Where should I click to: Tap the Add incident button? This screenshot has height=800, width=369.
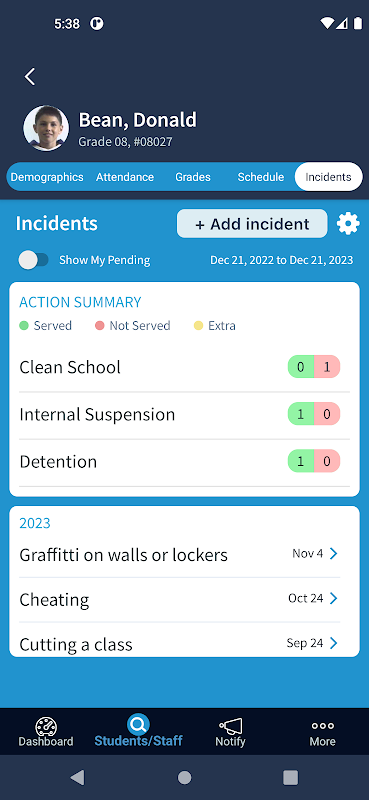252,223
